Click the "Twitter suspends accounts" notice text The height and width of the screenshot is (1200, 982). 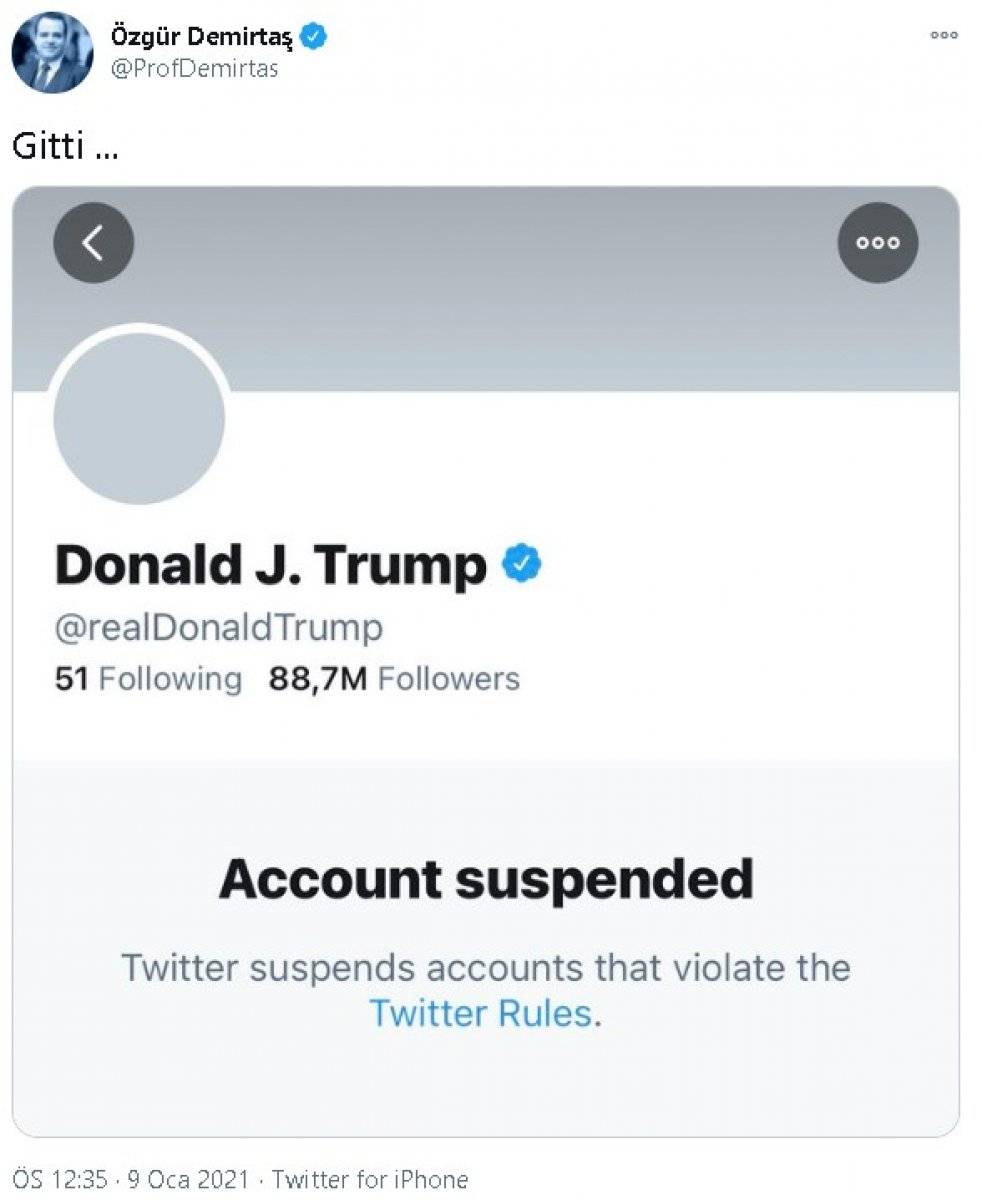tap(486, 968)
